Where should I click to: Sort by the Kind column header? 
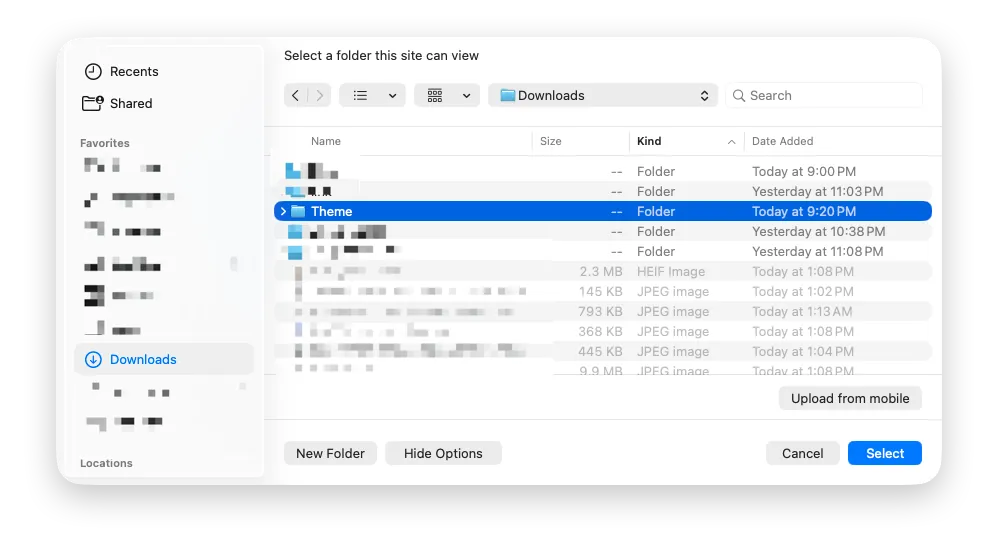pos(680,141)
